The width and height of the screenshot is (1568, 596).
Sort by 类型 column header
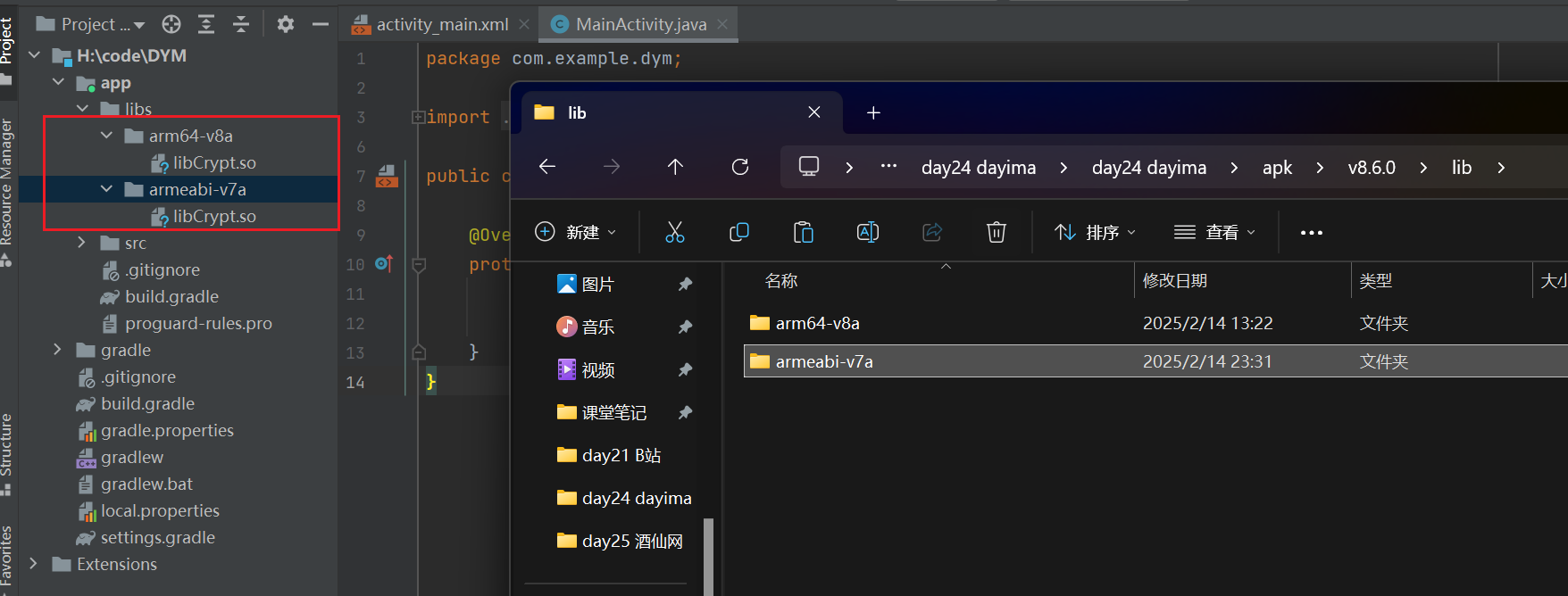click(x=1376, y=281)
